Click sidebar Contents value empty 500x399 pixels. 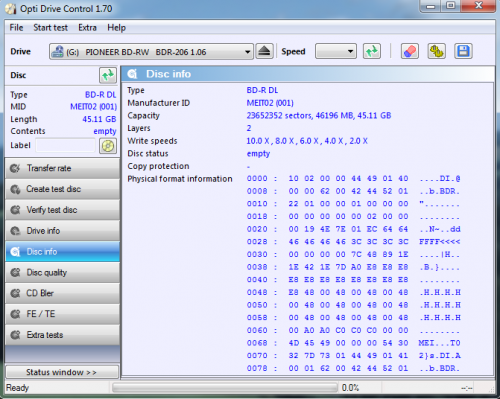[105, 131]
